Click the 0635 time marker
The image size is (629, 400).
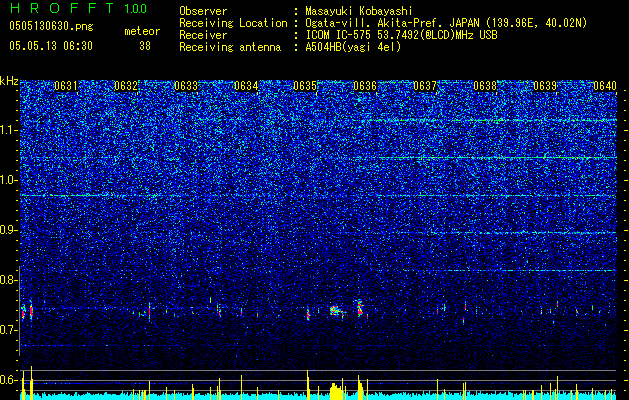(x=305, y=86)
